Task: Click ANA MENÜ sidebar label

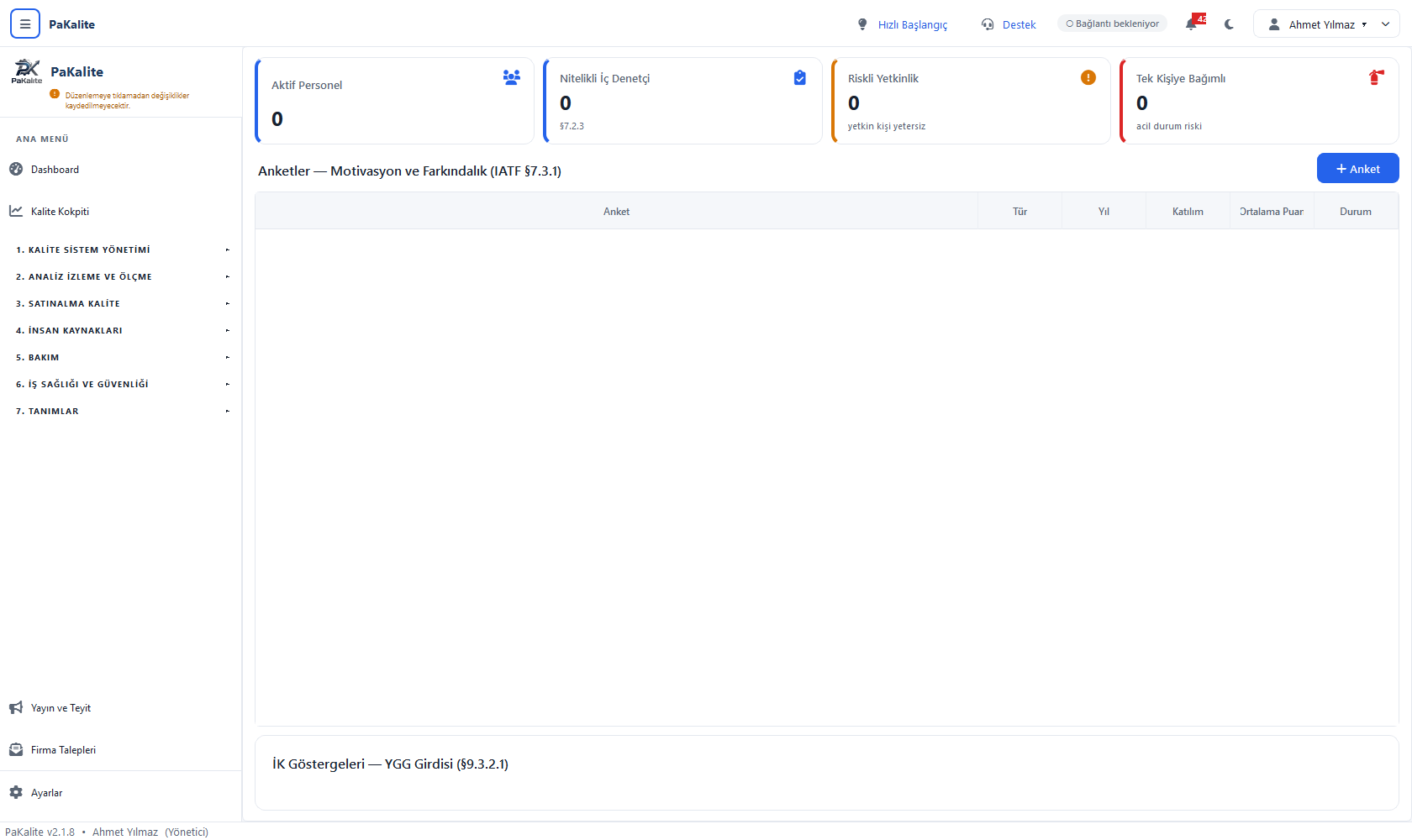Action: pyautogui.click(x=42, y=139)
